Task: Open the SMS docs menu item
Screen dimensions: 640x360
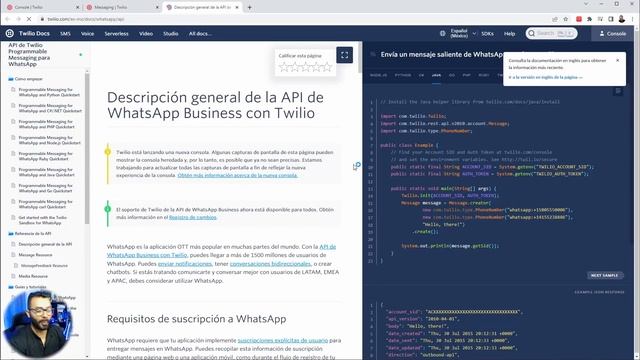Action: (65, 33)
